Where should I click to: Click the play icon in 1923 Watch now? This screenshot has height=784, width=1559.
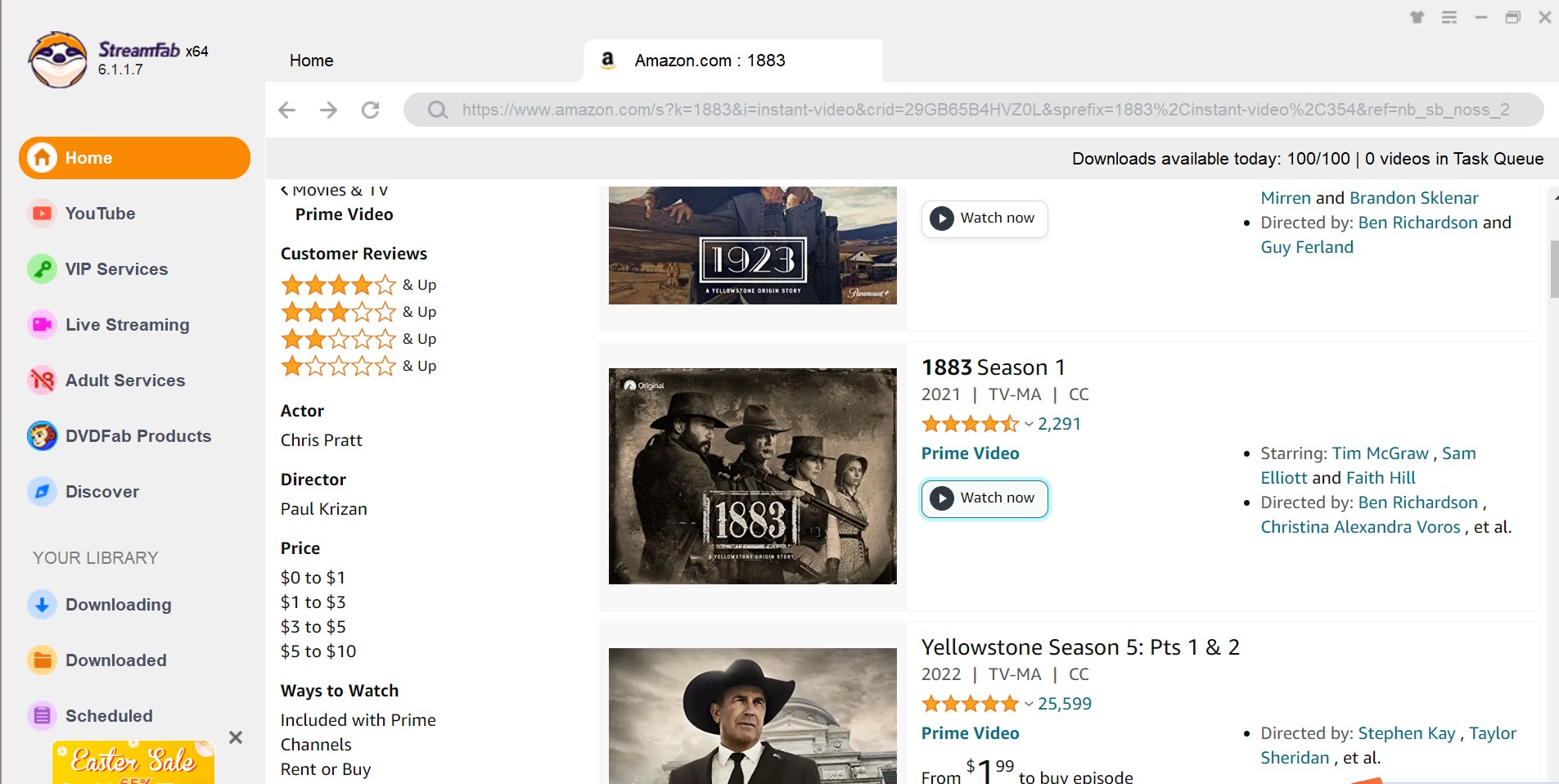(942, 219)
